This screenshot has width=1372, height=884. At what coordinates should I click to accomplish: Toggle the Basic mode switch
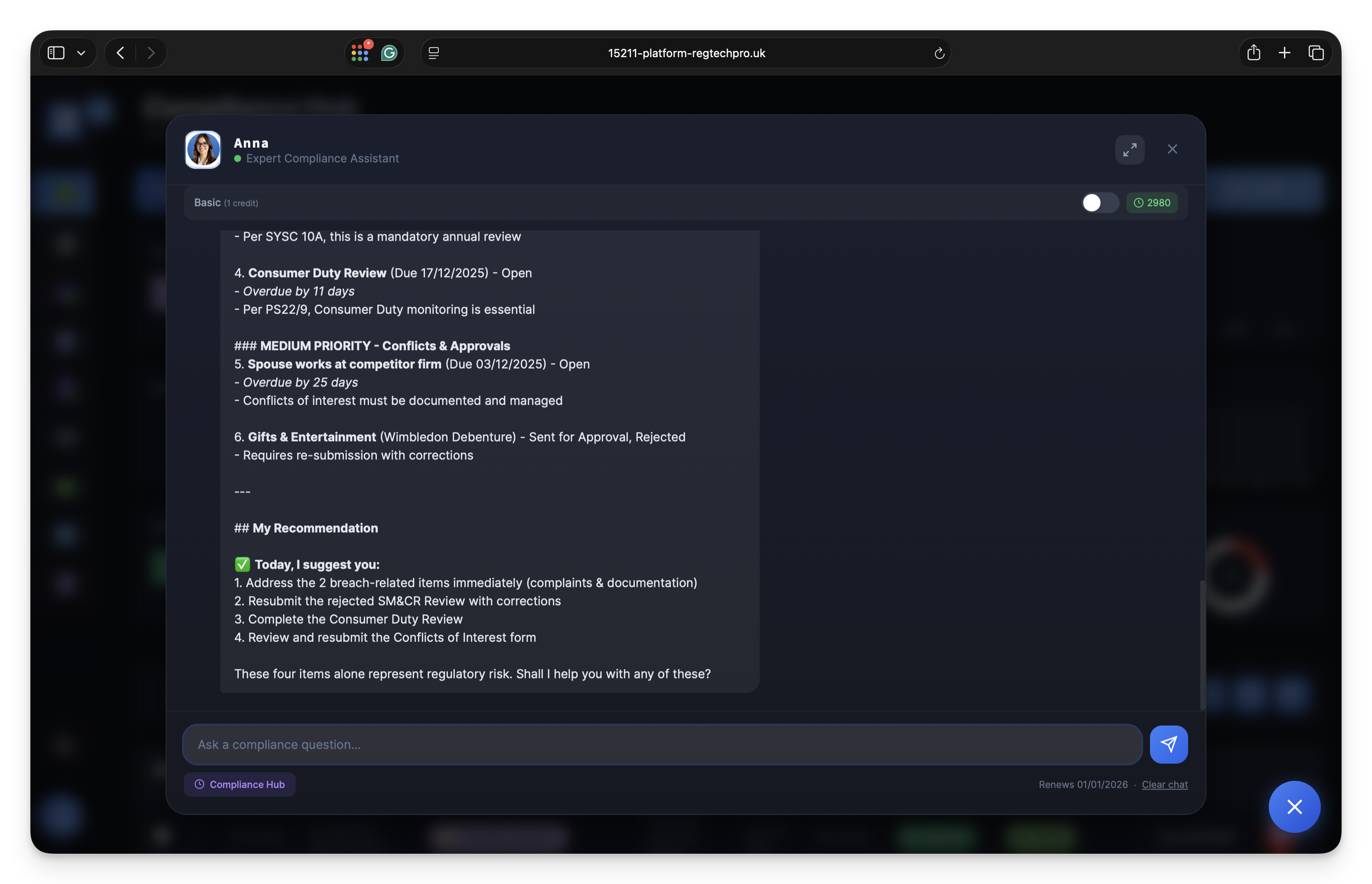(x=1099, y=203)
